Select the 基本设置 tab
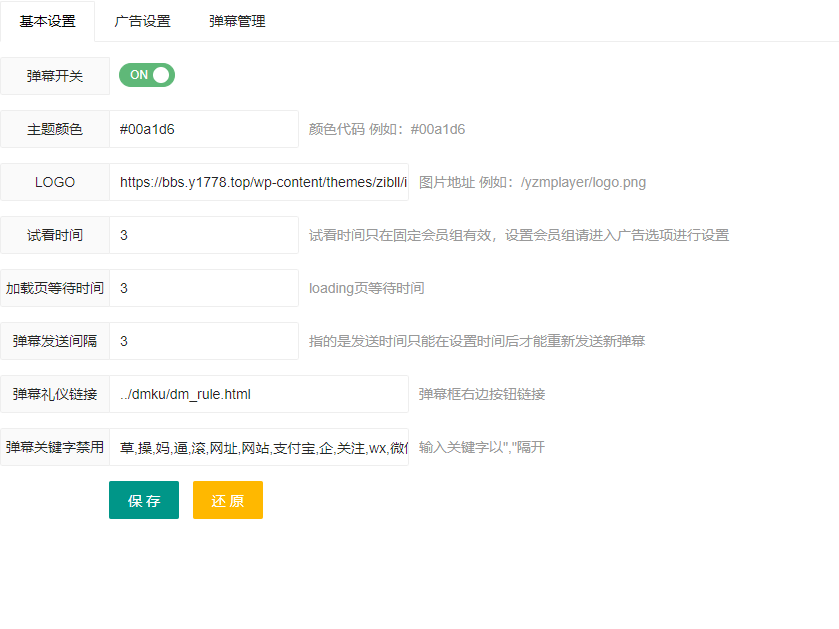 point(47,20)
